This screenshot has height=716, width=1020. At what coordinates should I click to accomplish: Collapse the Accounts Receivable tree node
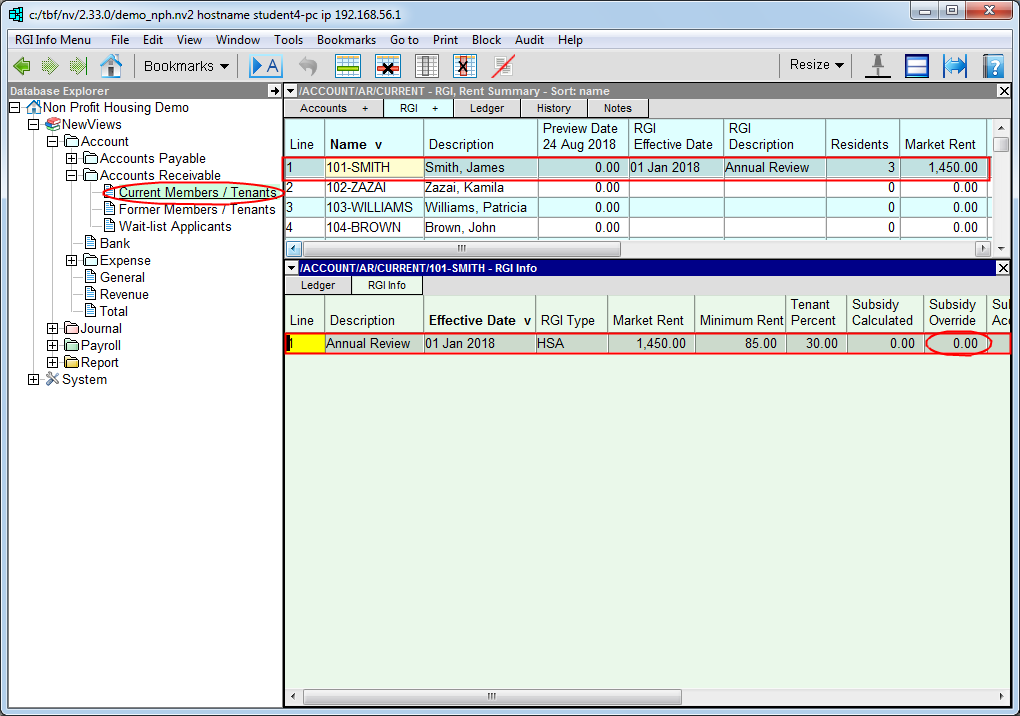coord(72,176)
